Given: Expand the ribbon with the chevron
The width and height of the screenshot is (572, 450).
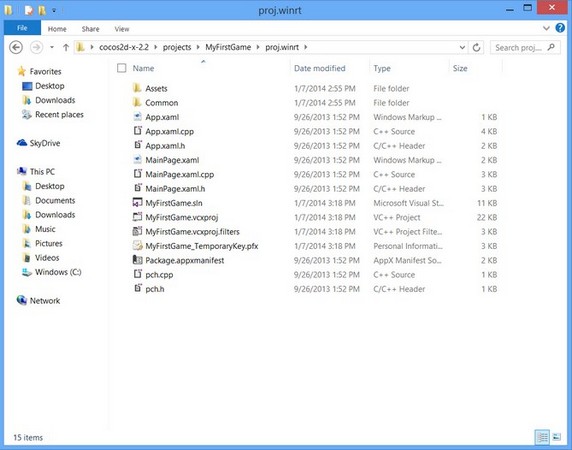Looking at the screenshot, I should click(x=546, y=28).
